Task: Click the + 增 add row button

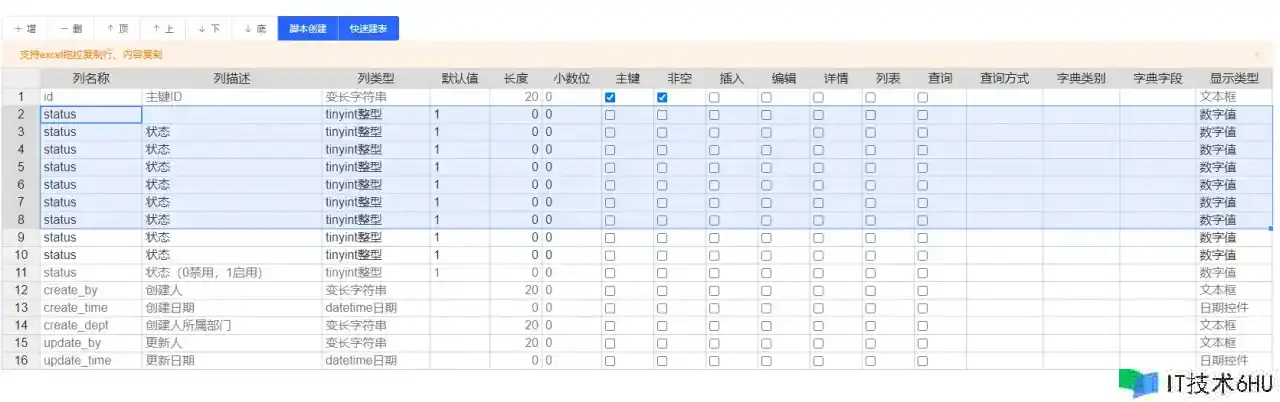Action: 25,29
